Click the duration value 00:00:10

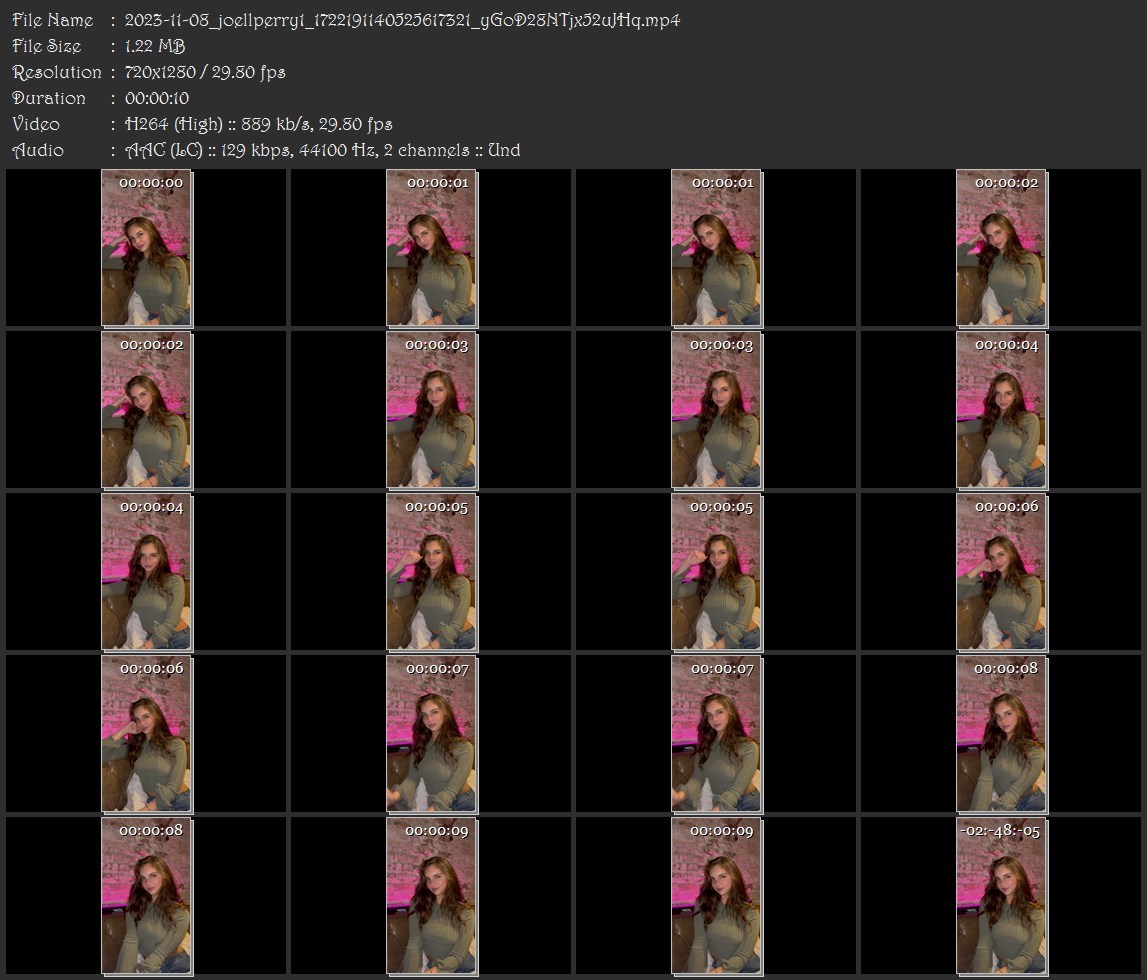pos(157,98)
